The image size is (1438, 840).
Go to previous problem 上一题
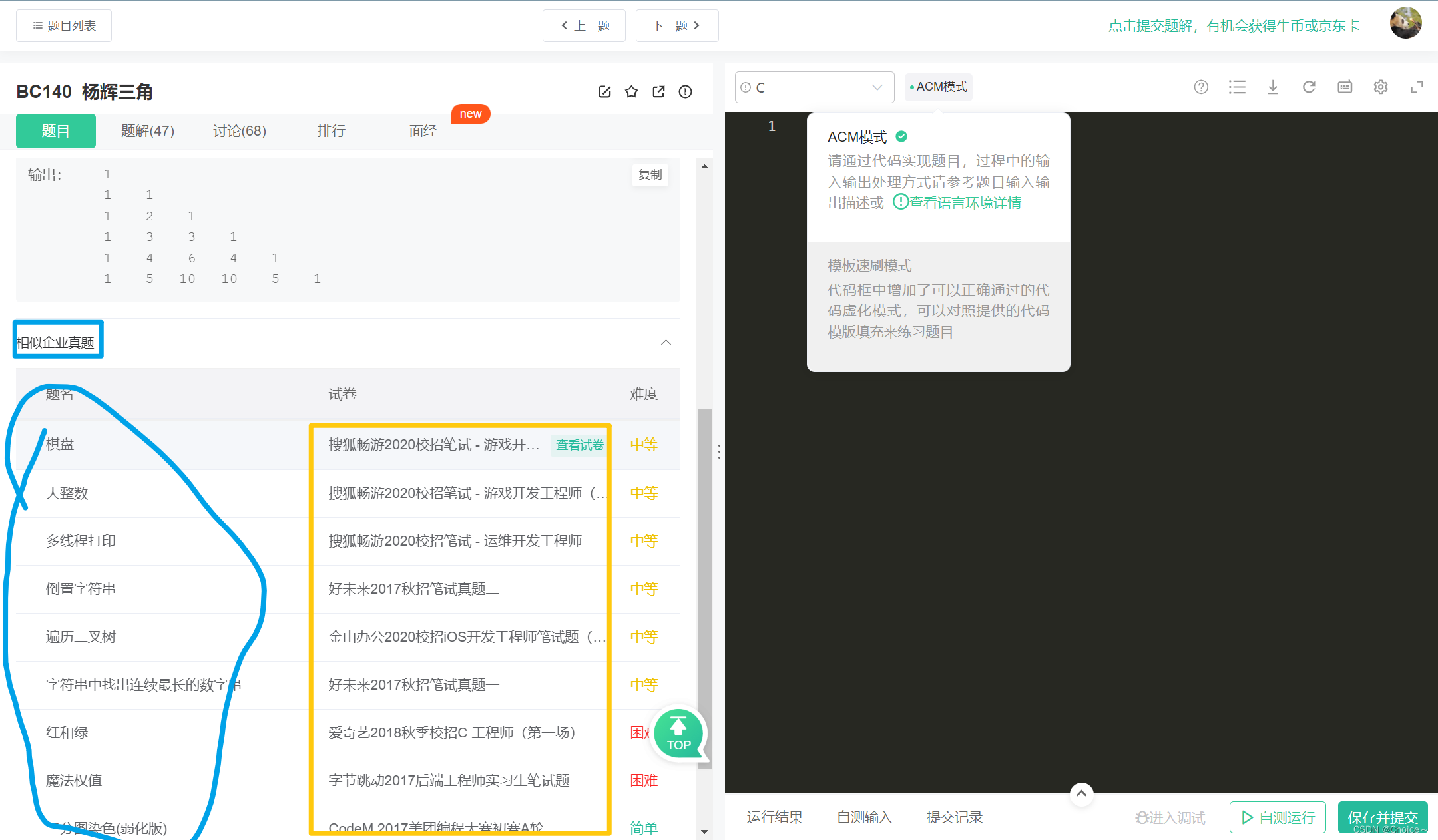click(584, 26)
